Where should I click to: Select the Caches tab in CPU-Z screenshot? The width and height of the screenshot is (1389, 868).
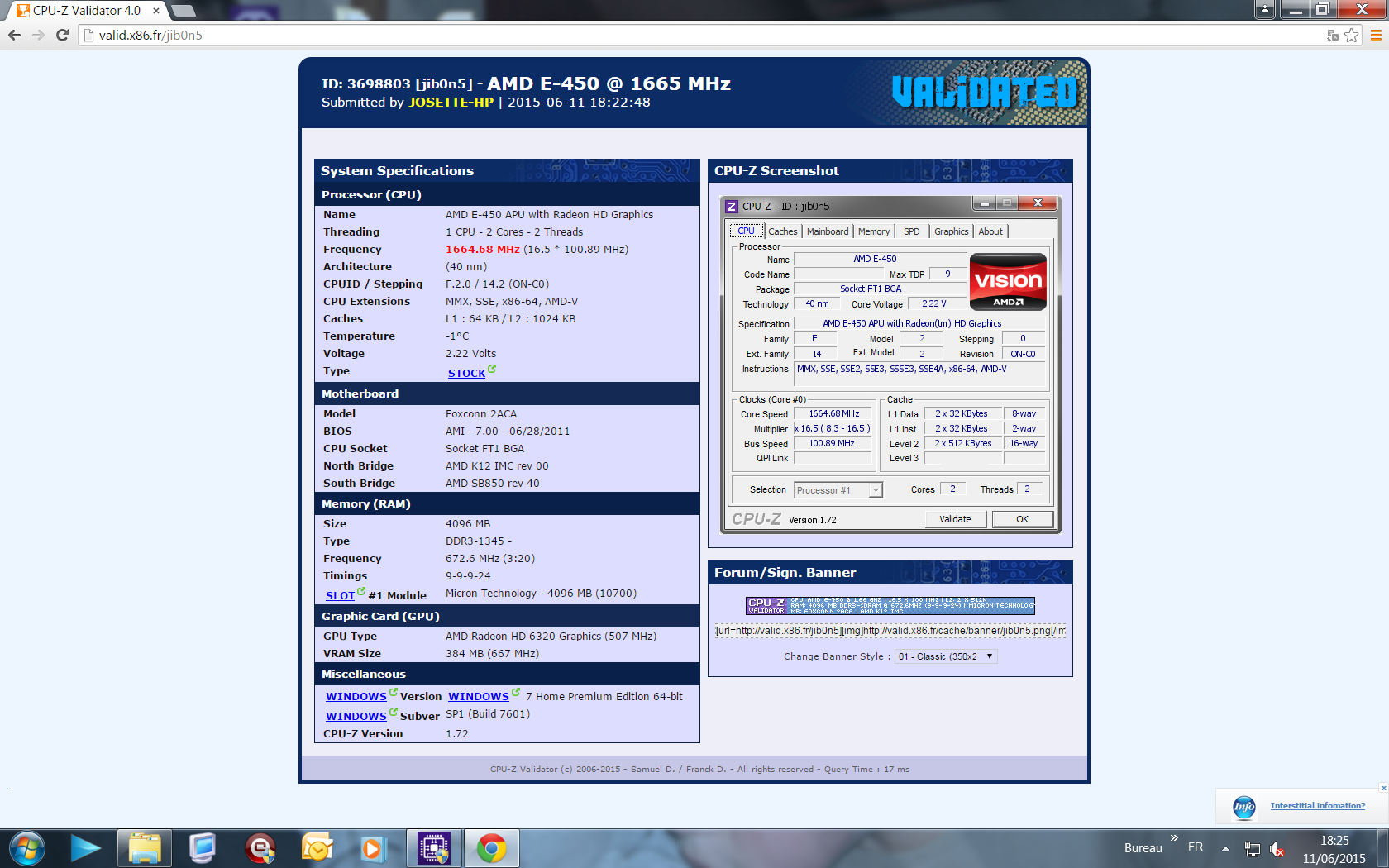click(x=783, y=231)
